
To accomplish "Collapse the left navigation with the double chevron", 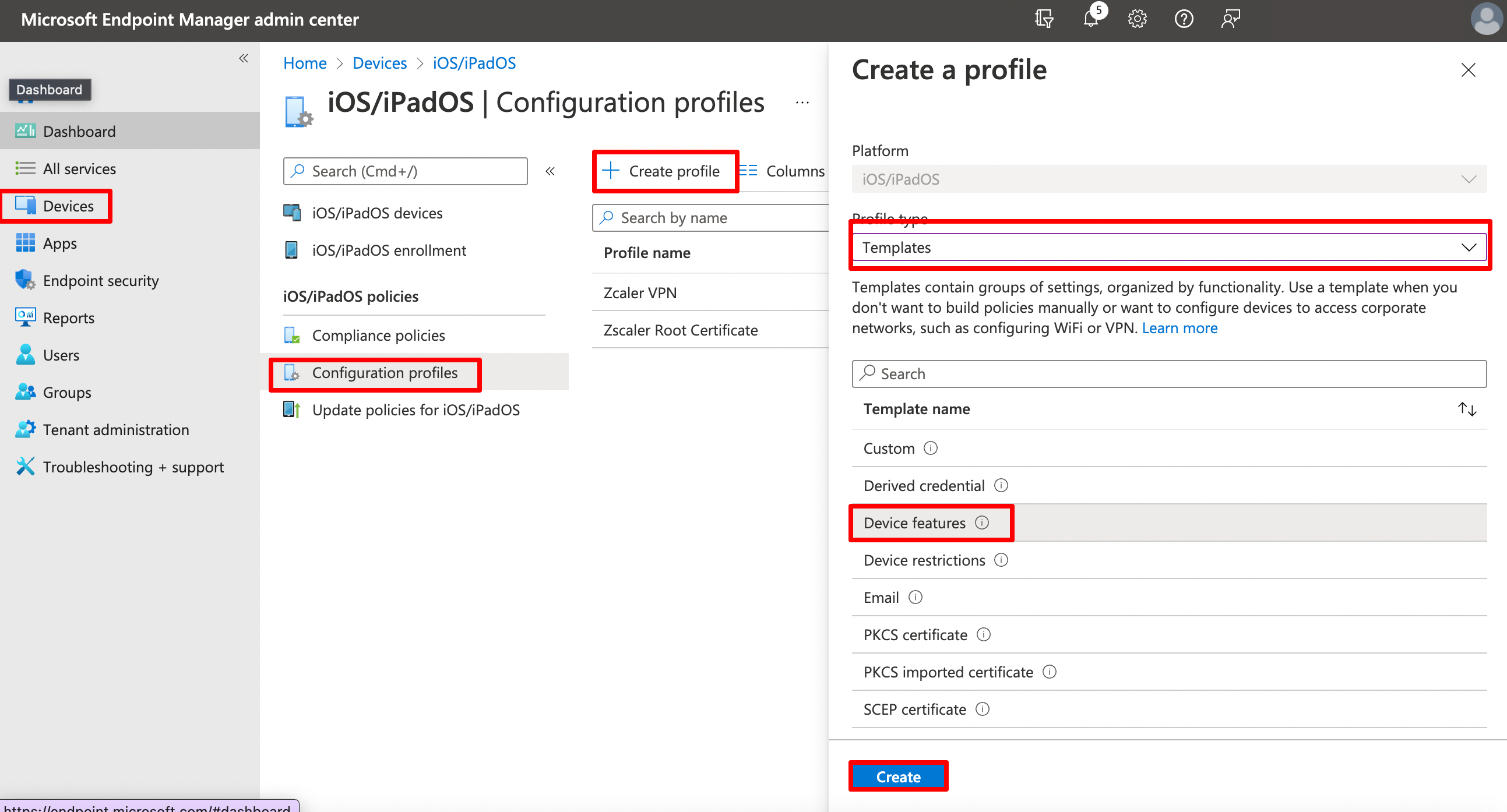I will pos(244,58).
